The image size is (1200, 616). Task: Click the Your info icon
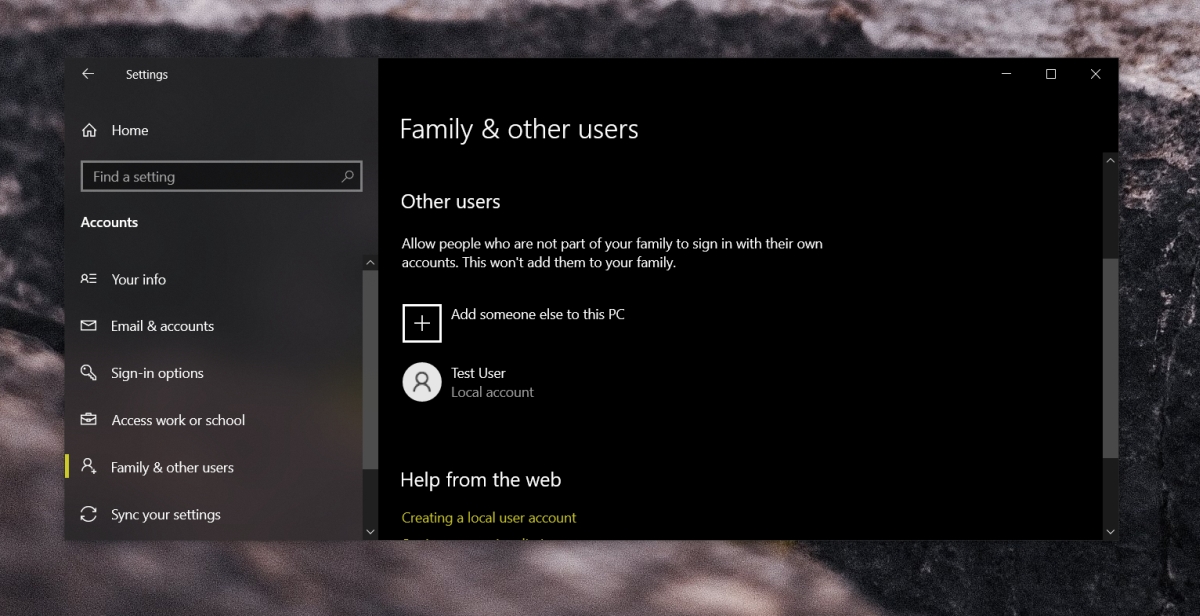pyautogui.click(x=89, y=279)
